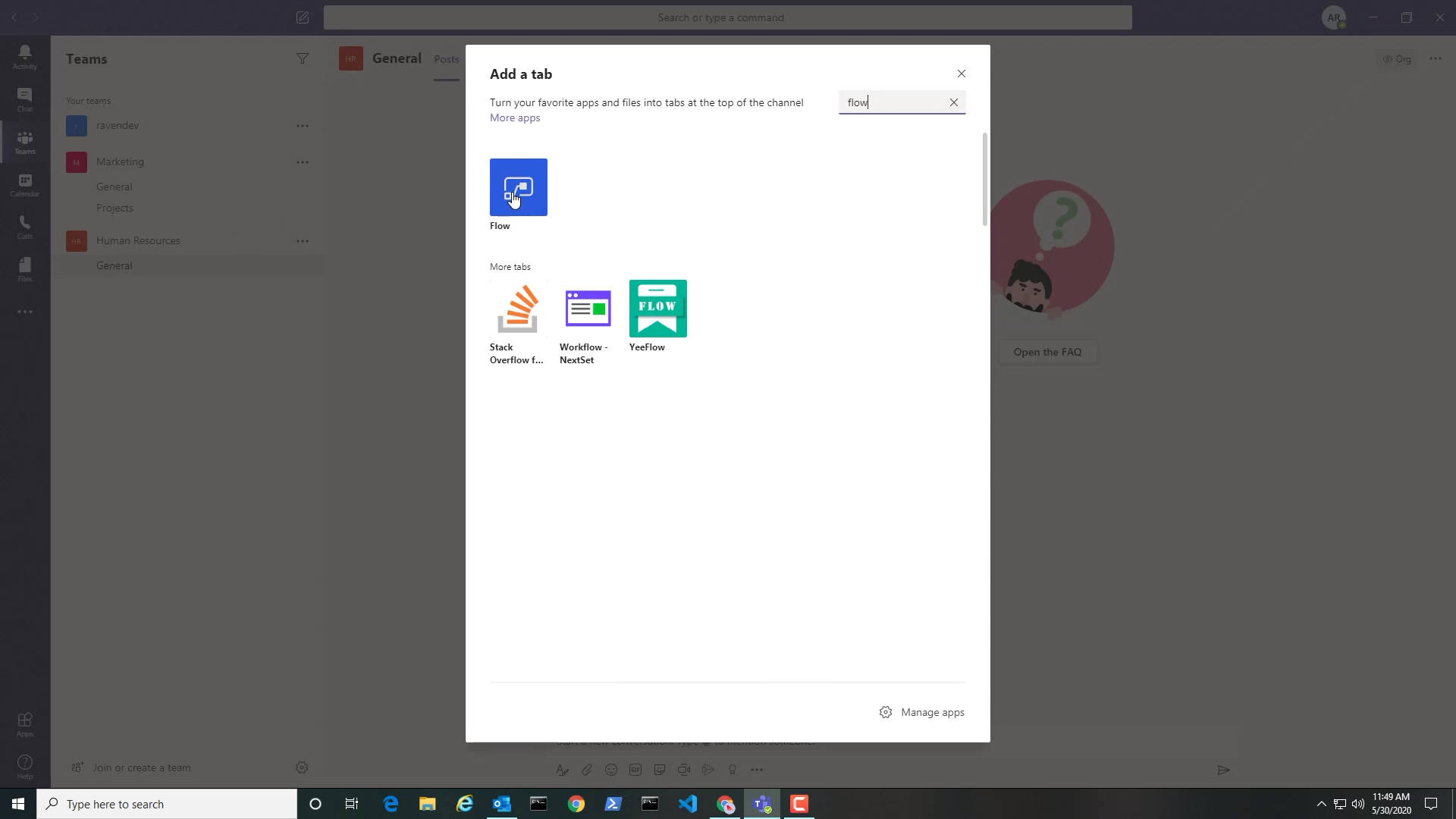Pick the Workflow - NextSet app
Viewport: 1456px width, 819px height.
(588, 309)
